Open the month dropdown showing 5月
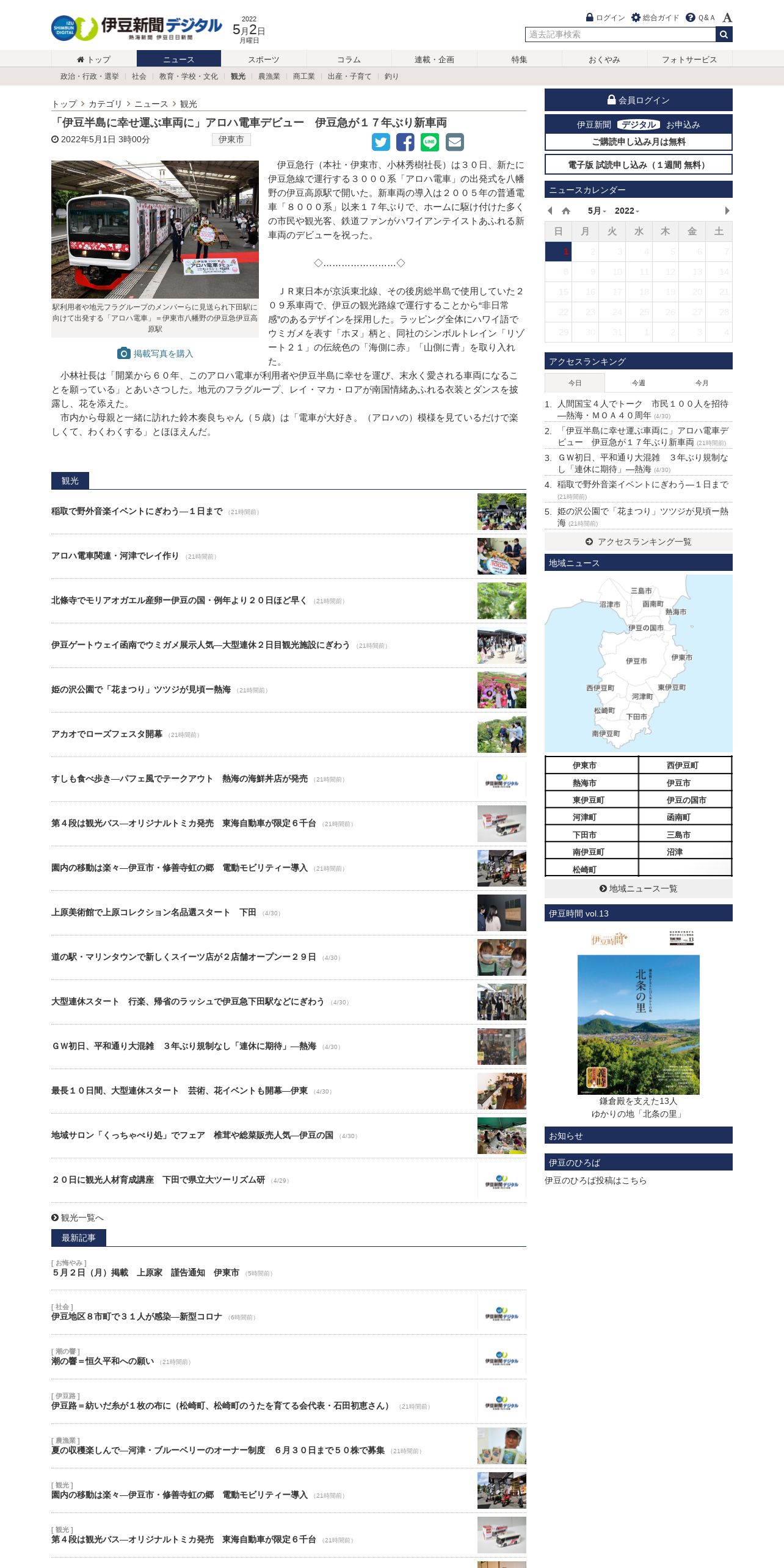The image size is (784, 1568). point(597,211)
